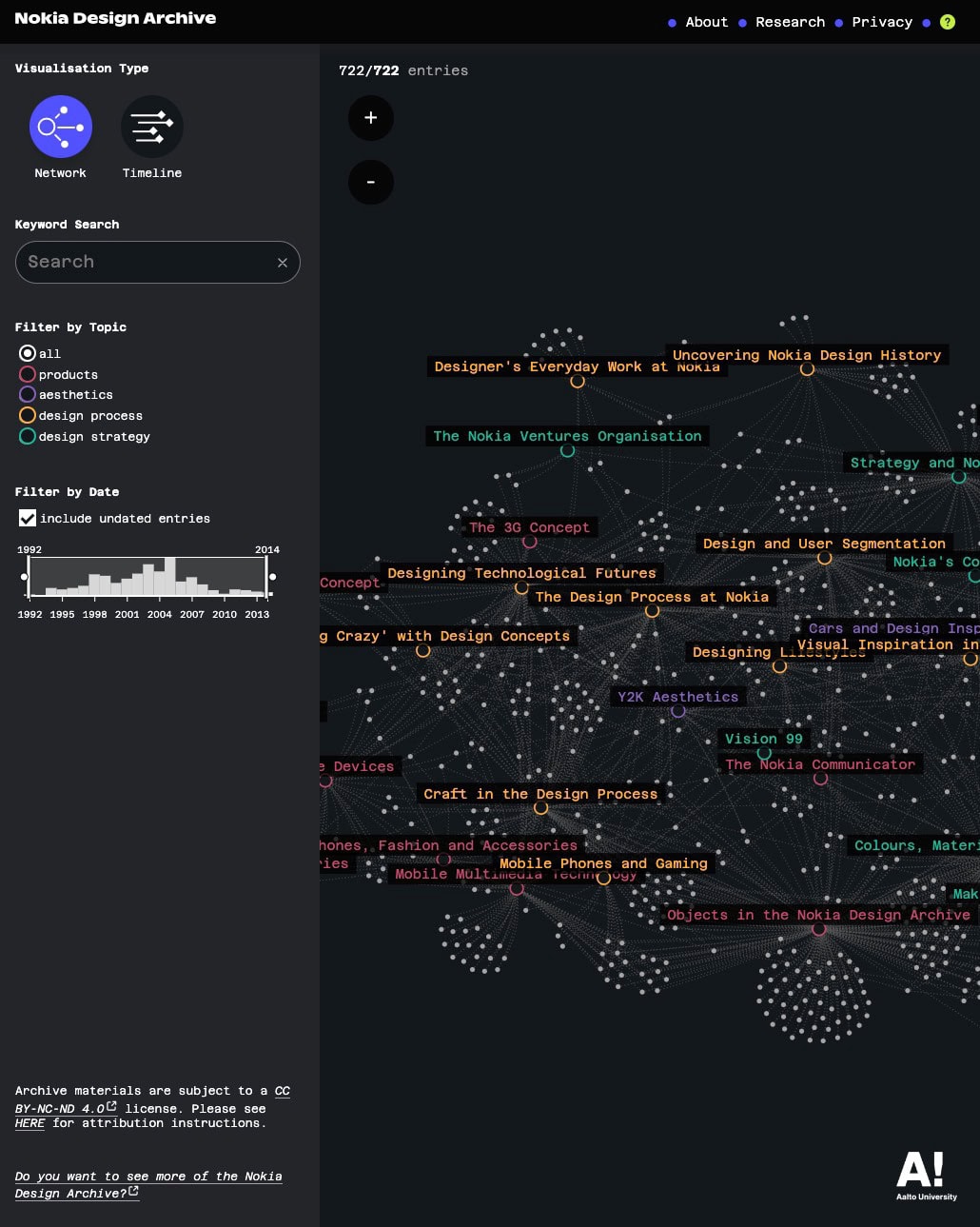Open 'Design and User Segmentation' node

pyautogui.click(x=824, y=558)
